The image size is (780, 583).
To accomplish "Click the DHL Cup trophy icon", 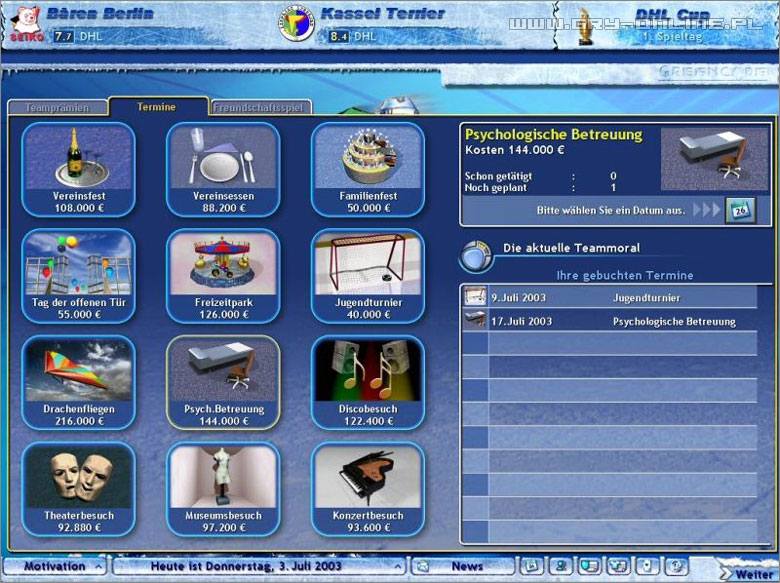I will click(x=585, y=27).
